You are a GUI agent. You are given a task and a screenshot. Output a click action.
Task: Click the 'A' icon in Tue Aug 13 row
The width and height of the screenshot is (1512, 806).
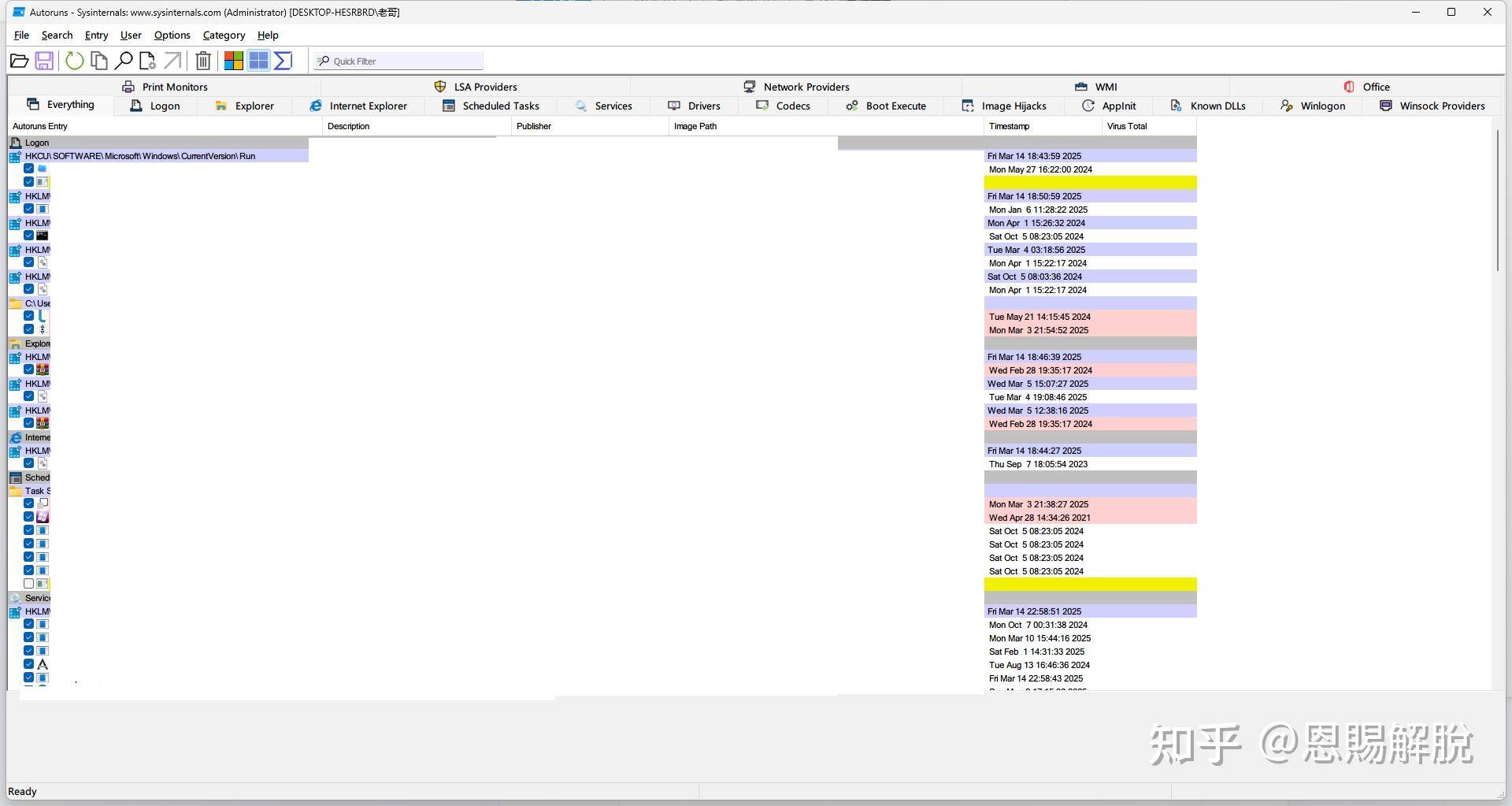[x=43, y=664]
